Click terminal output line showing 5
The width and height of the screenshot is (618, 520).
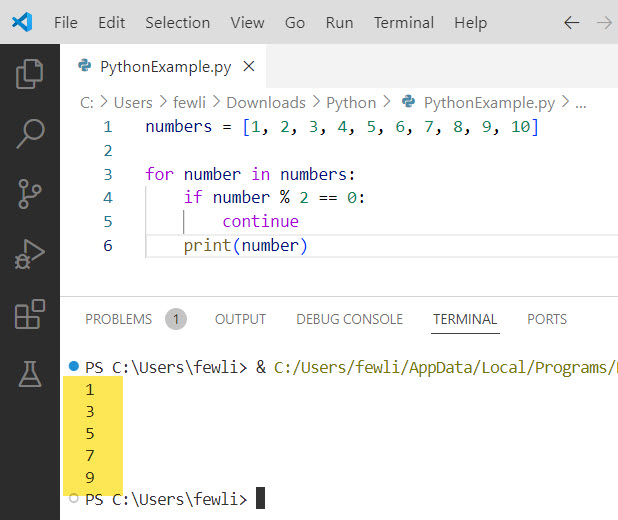90,434
